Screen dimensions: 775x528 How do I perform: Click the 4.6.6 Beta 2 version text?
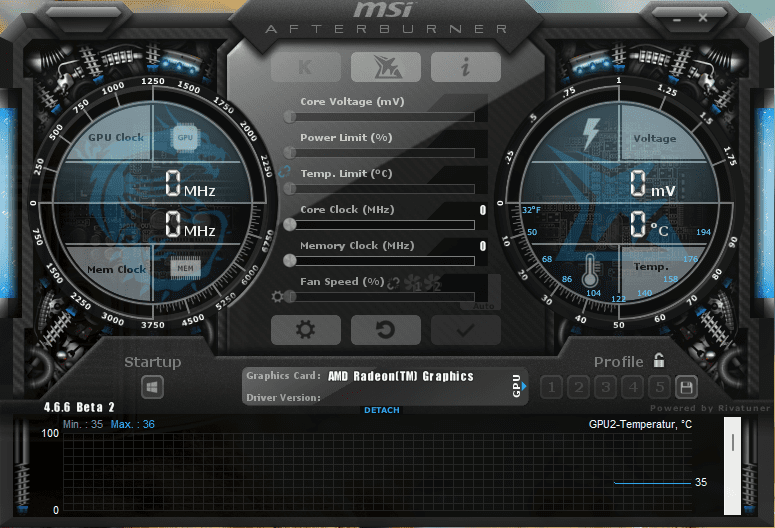click(x=79, y=407)
